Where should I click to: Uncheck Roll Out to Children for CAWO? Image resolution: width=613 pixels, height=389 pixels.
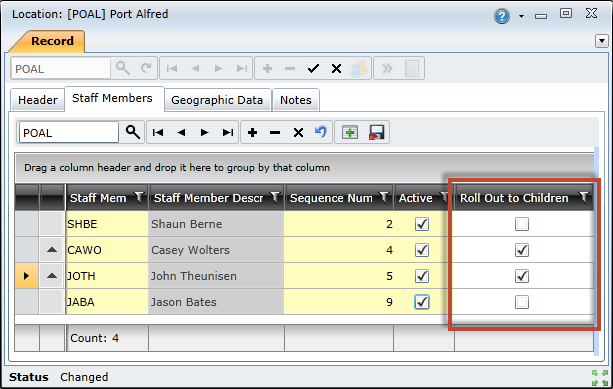522,250
